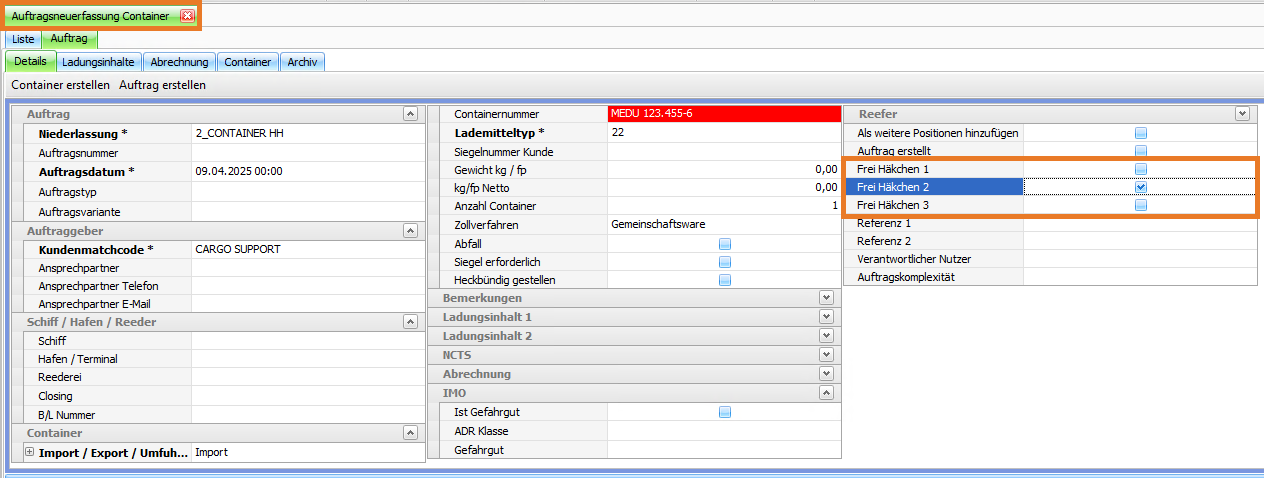Viewport: 1264px width, 478px height.
Task: Open the Abrechnung tab
Action: pos(179,62)
